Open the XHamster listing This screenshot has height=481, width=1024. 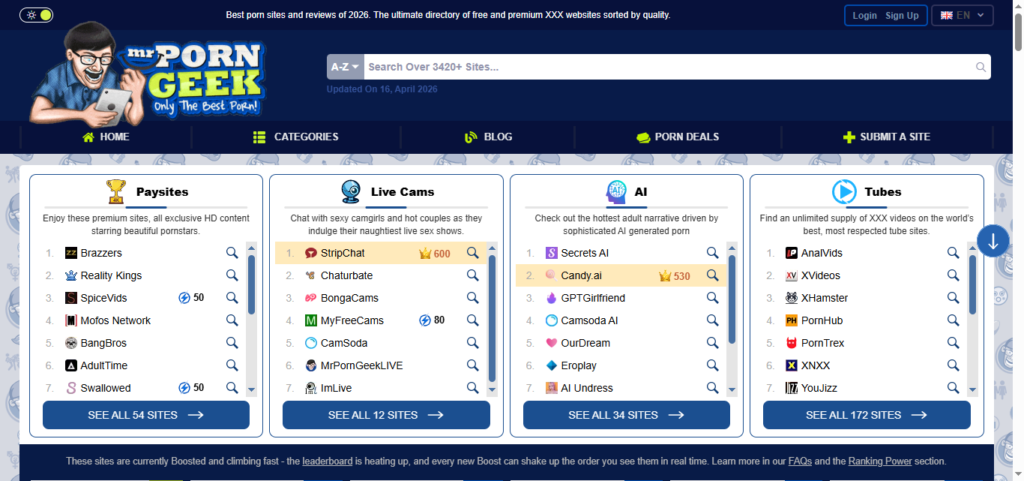(x=824, y=298)
